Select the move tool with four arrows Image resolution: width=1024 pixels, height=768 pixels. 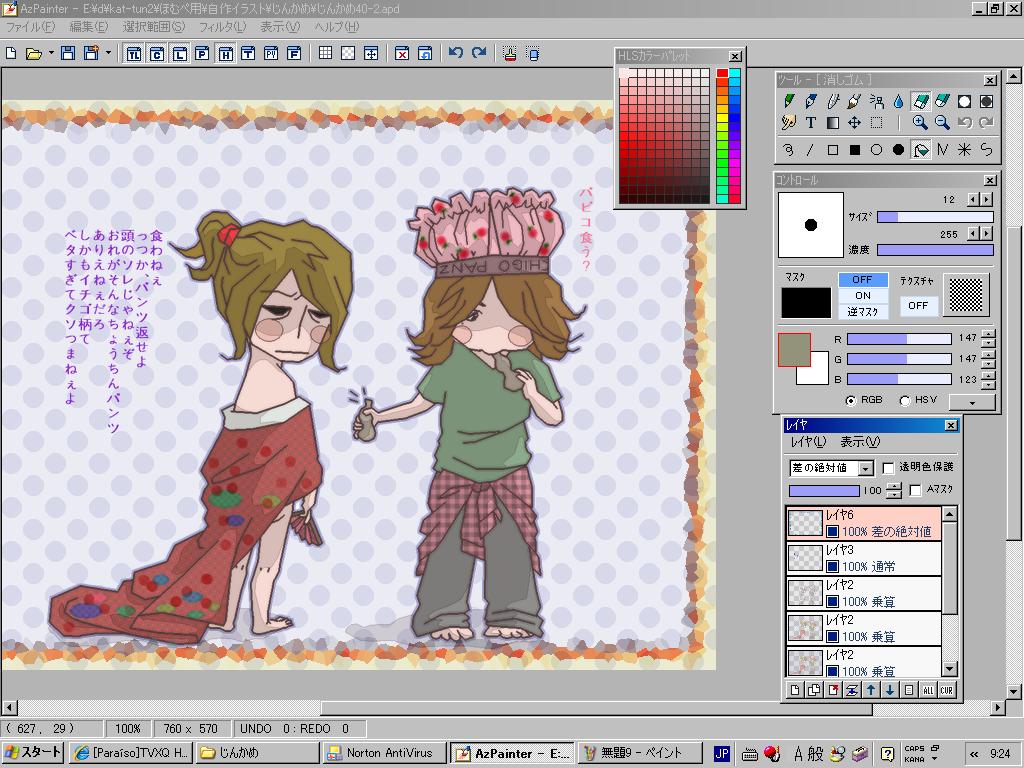855,123
